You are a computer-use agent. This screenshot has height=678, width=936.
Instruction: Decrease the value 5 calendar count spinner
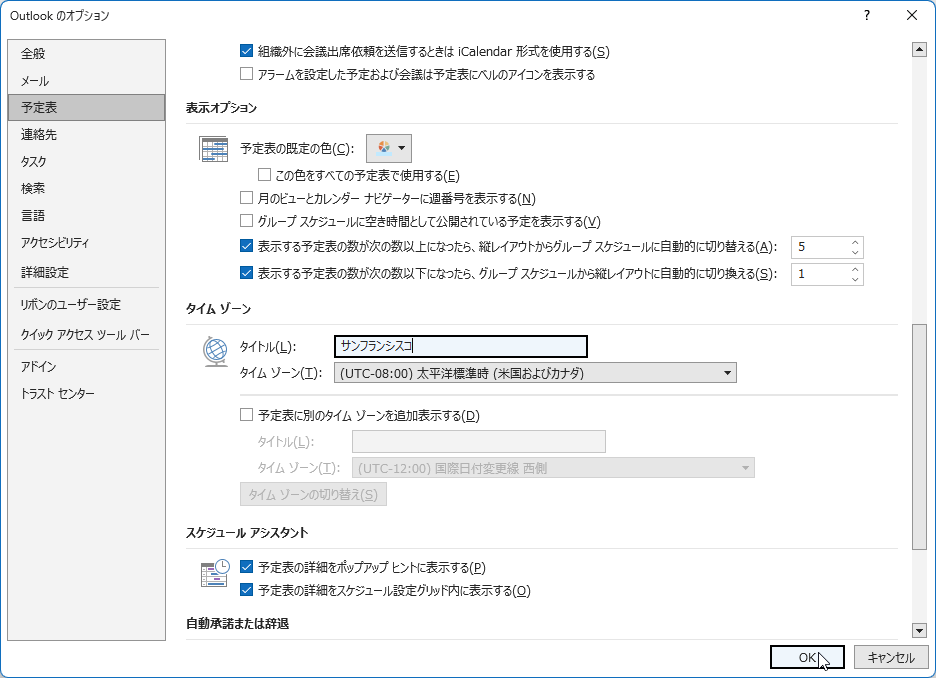point(855,252)
